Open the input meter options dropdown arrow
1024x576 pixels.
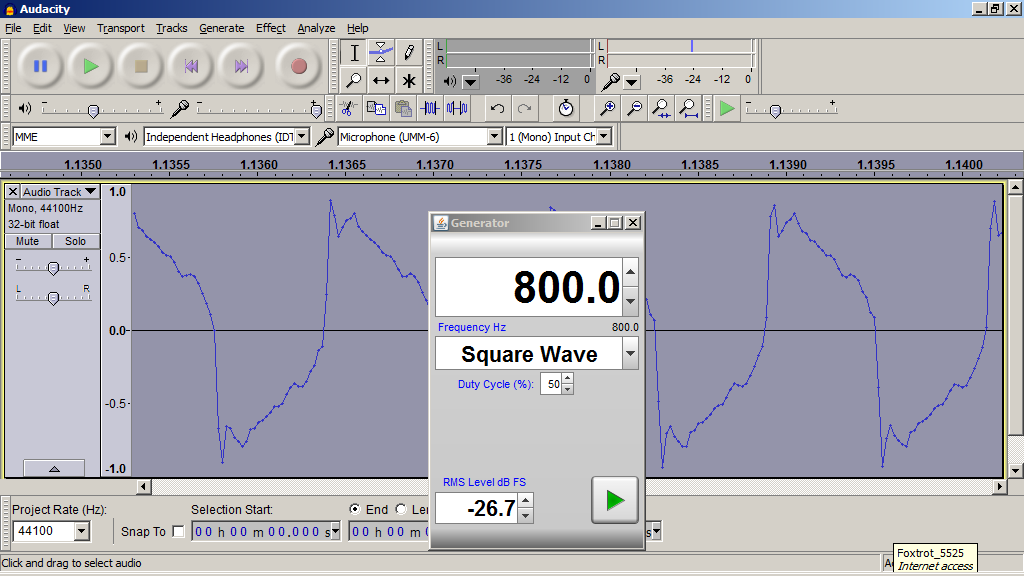632,82
